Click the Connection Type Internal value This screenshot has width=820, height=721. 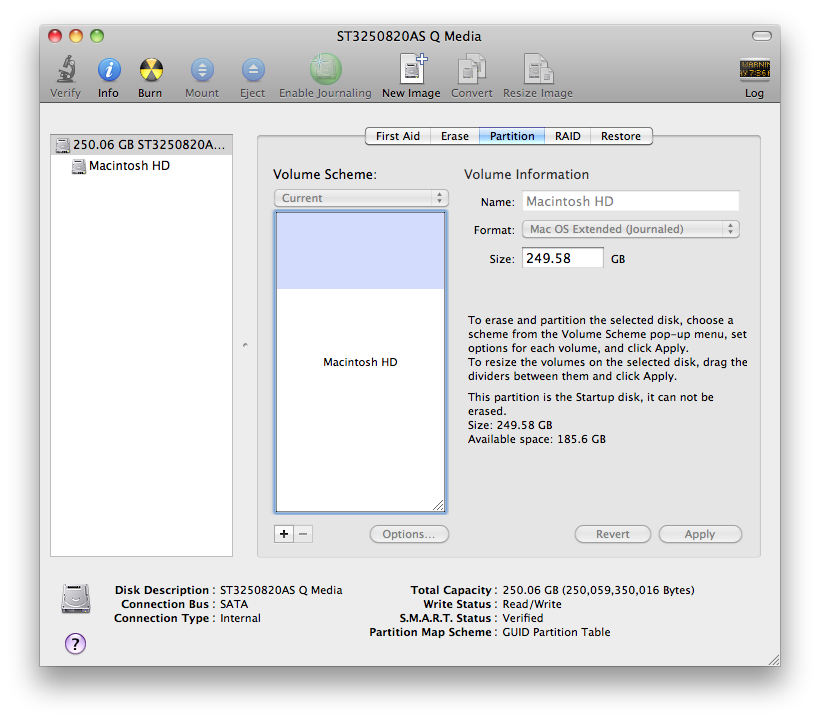240,618
